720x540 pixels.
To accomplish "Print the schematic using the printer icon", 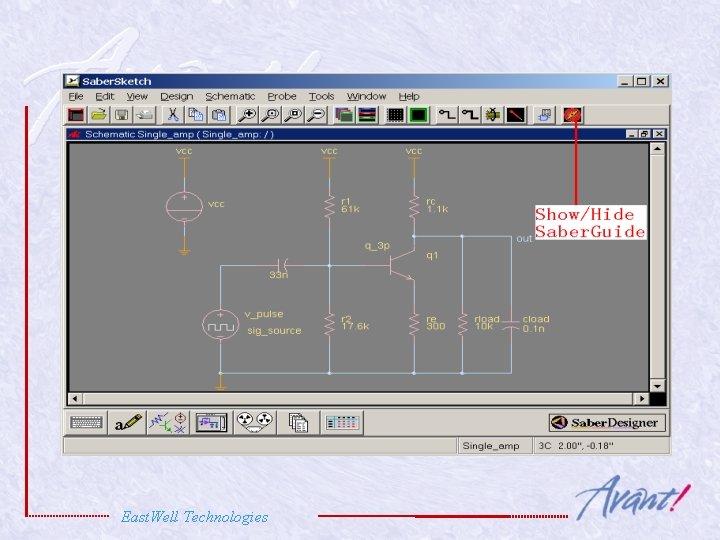I will (145, 115).
